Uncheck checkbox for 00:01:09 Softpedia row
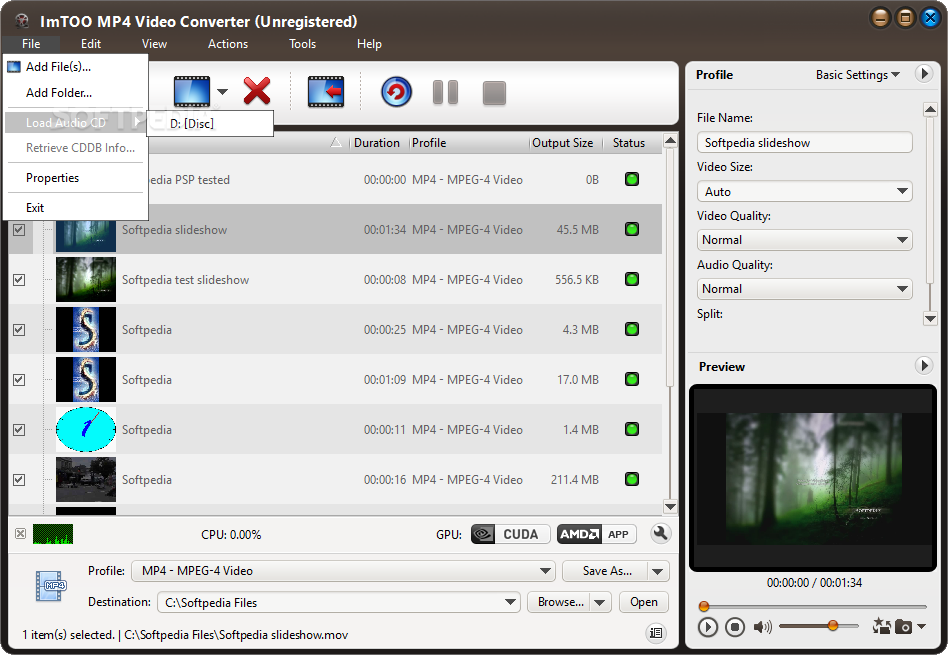This screenshot has height=655, width=948. coord(19,379)
